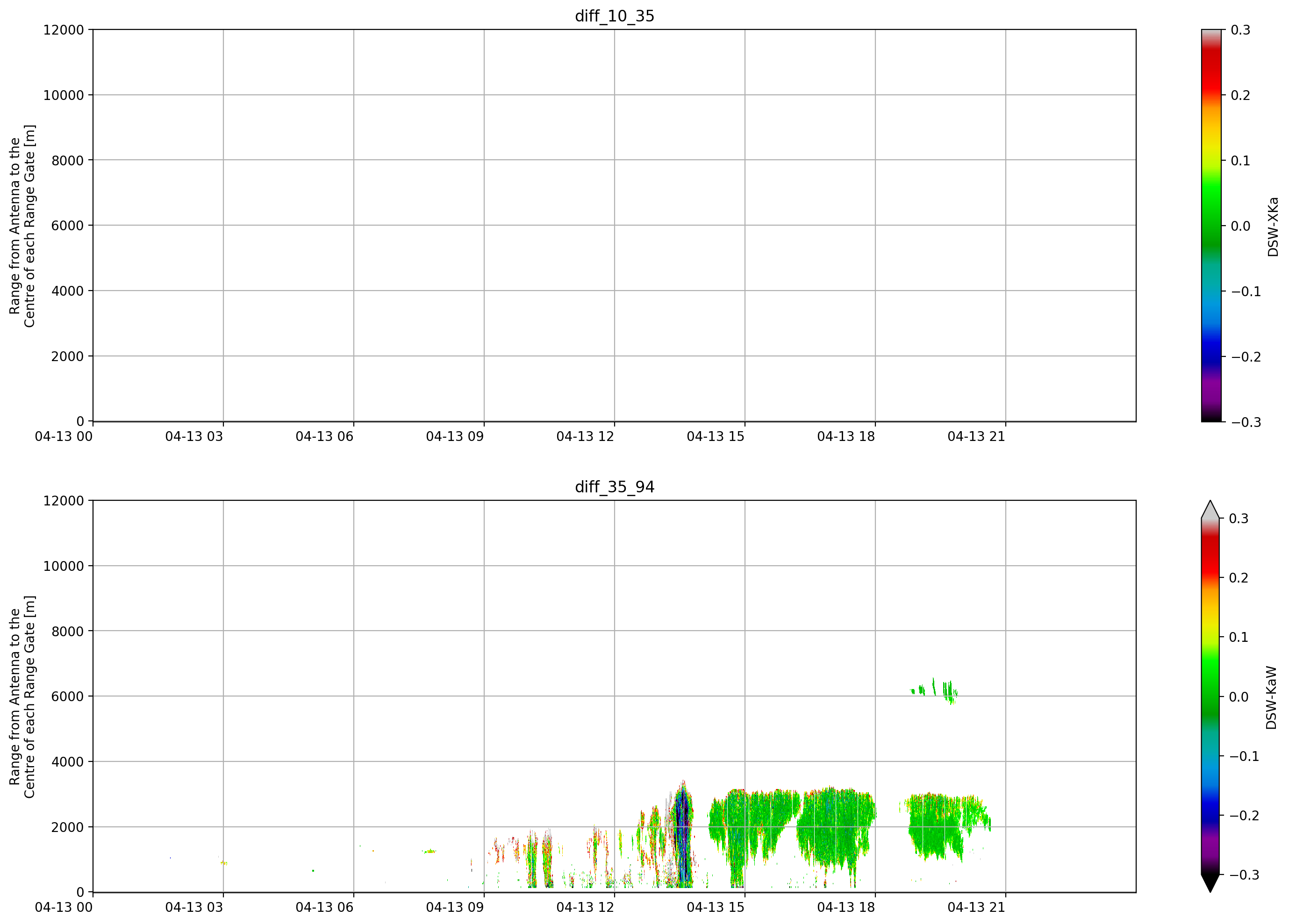Select the DSW-KaW colorbar label
This screenshot has height=924, width=1289.
(x=1271, y=697)
